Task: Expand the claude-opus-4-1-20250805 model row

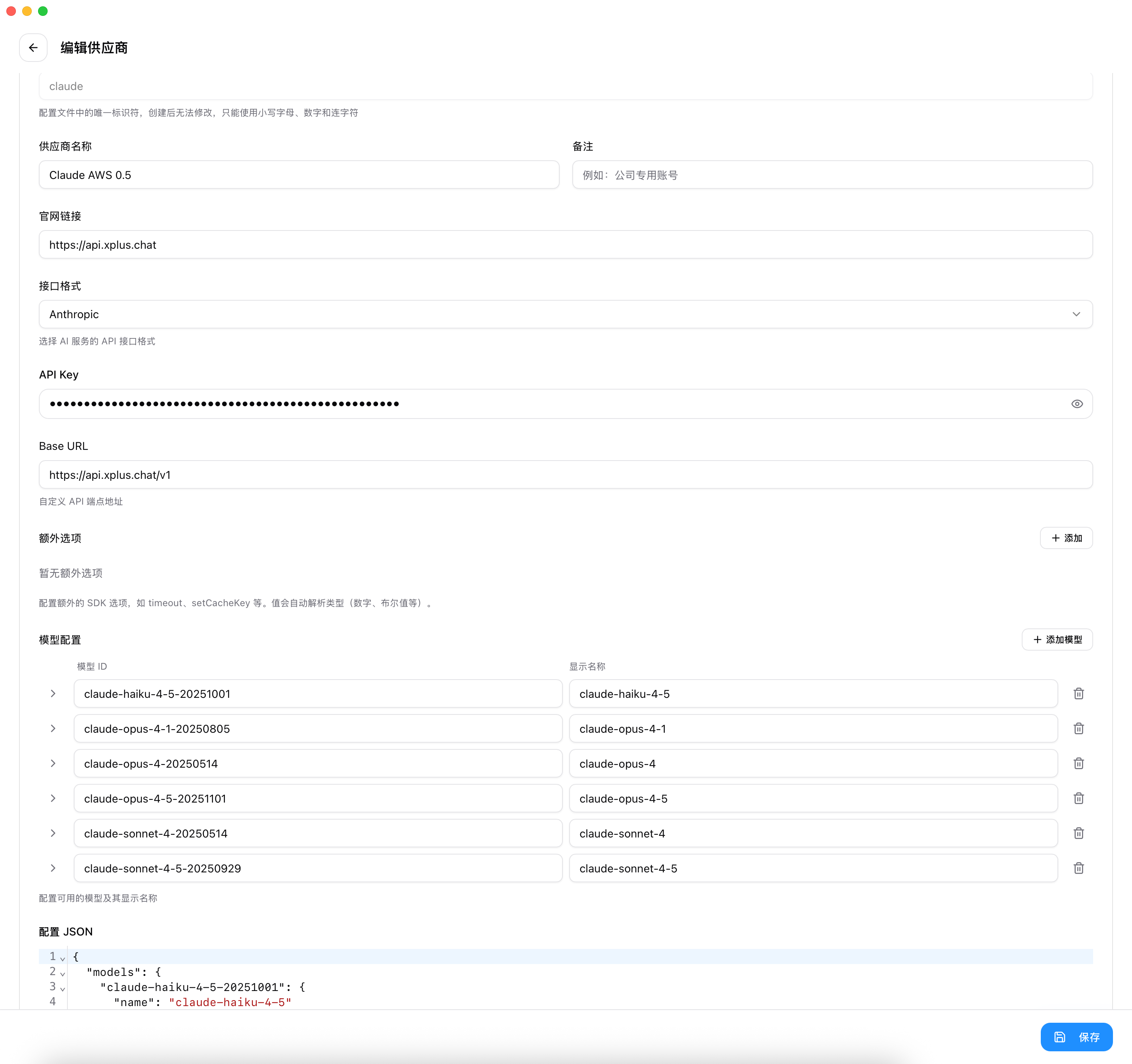Action: pos(53,728)
